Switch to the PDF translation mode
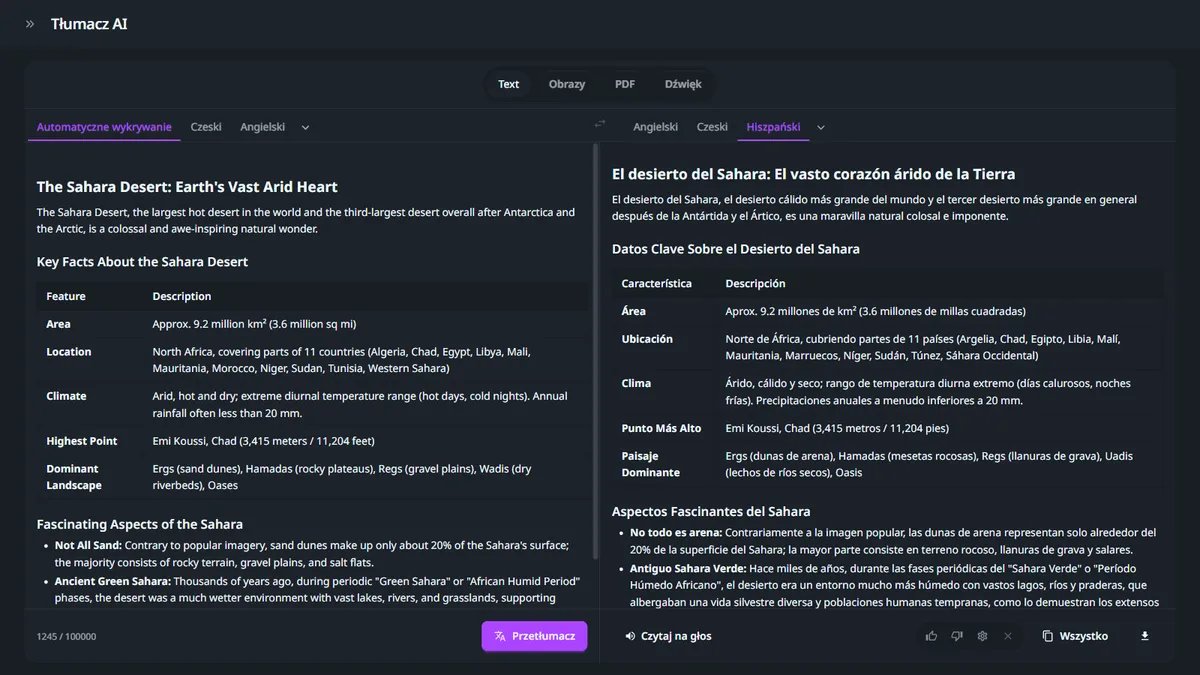The image size is (1200, 675). [x=625, y=84]
